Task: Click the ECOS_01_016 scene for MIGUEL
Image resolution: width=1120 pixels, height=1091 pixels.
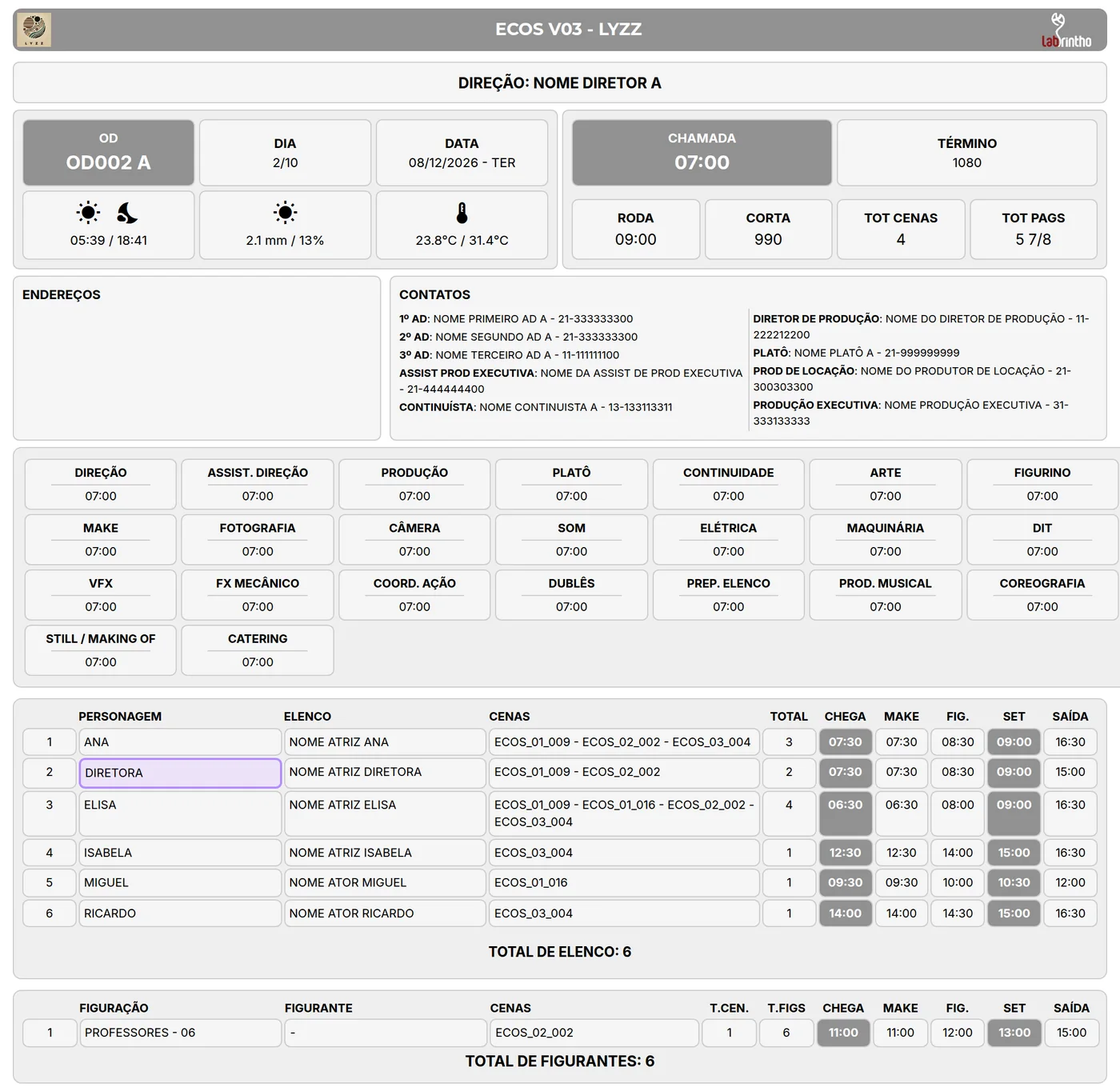Action: [624, 882]
